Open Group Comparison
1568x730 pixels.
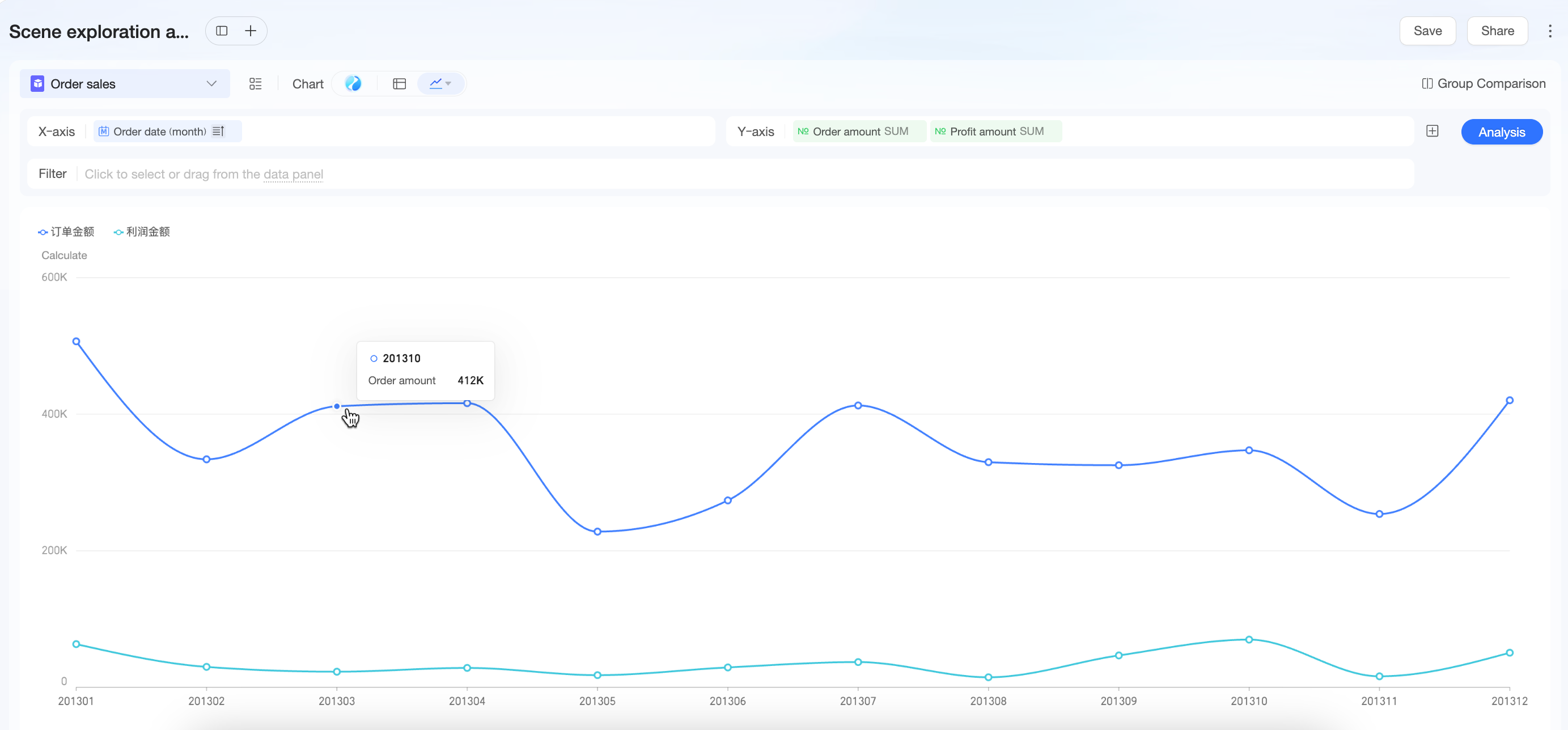1483,83
